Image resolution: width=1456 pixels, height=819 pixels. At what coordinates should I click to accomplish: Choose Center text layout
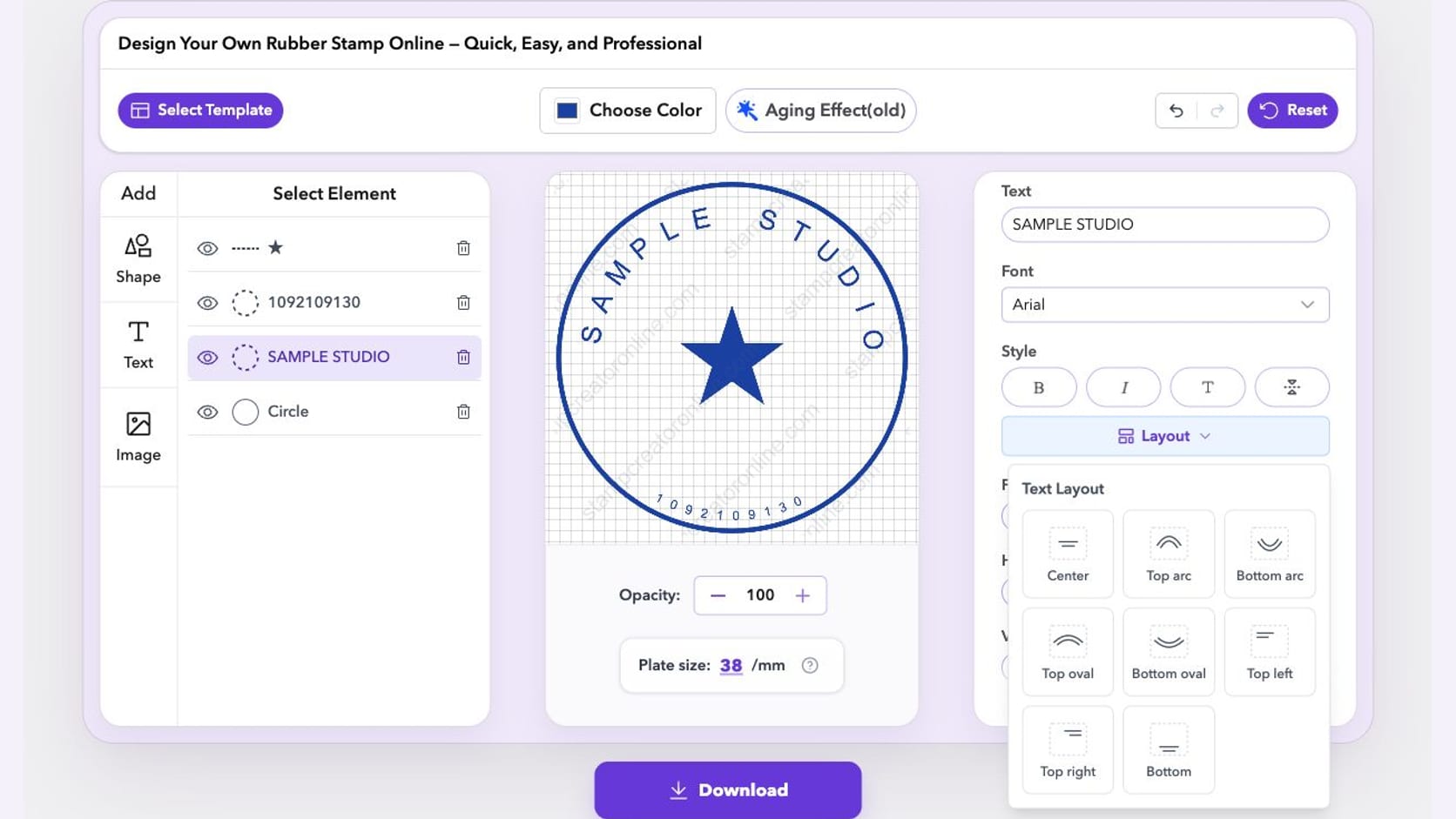click(1068, 554)
